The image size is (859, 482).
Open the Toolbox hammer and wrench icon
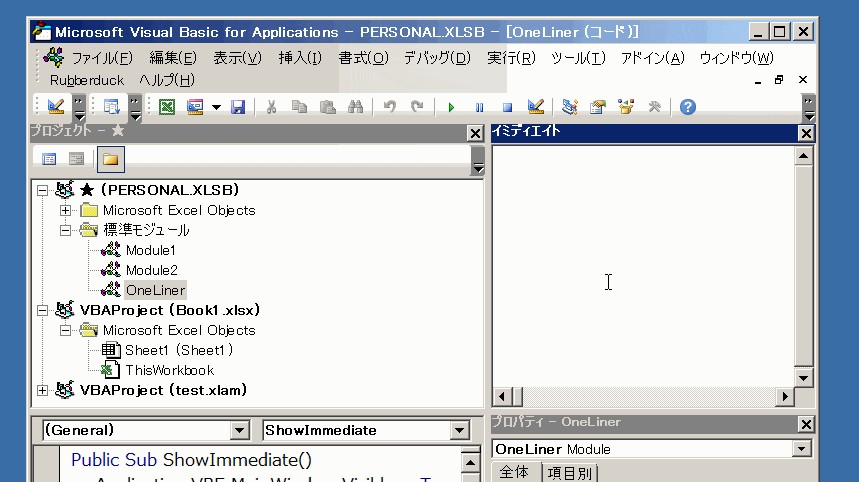coord(654,106)
